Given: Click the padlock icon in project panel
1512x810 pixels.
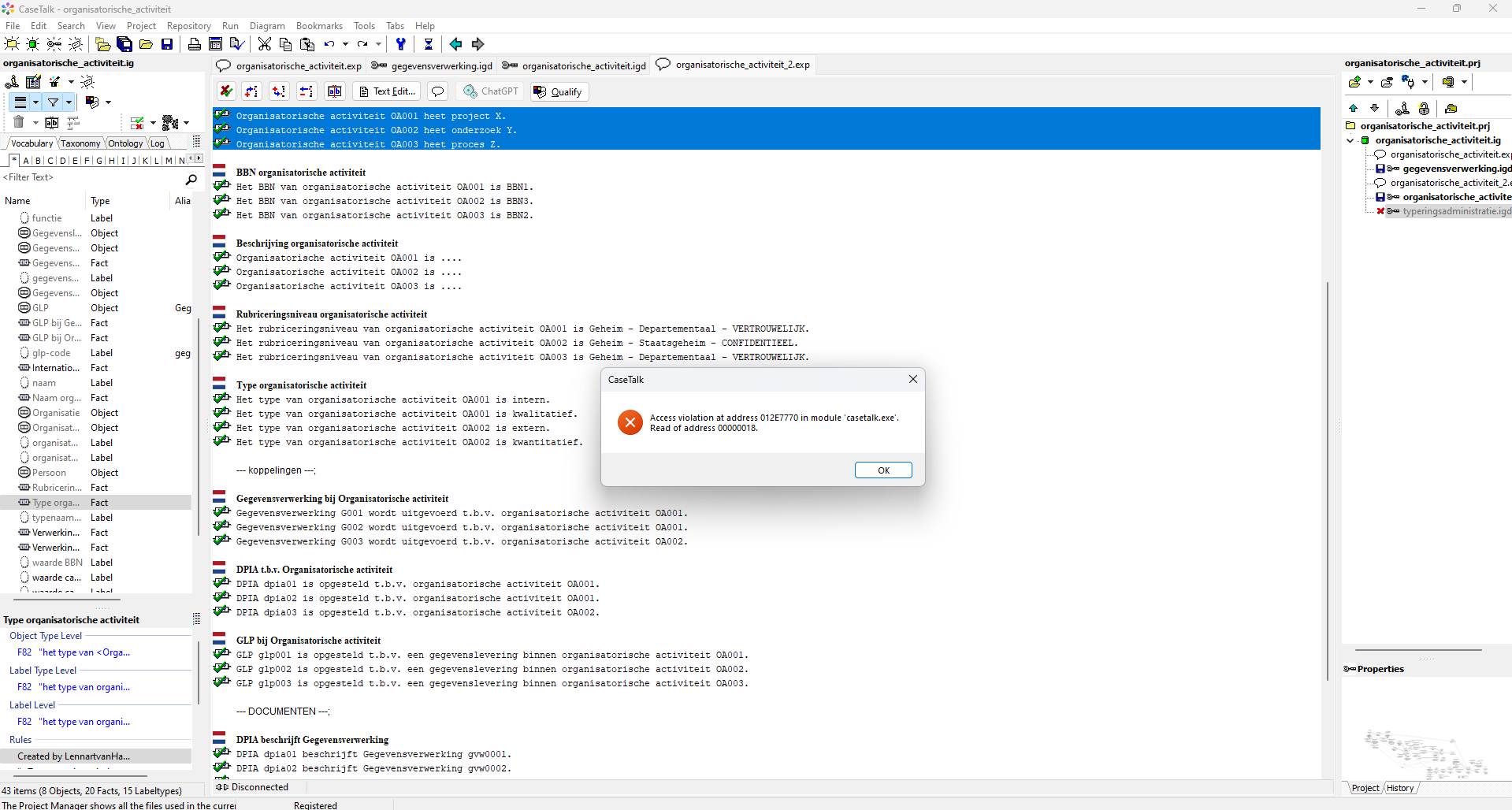Looking at the screenshot, I should pyautogui.click(x=1424, y=109).
